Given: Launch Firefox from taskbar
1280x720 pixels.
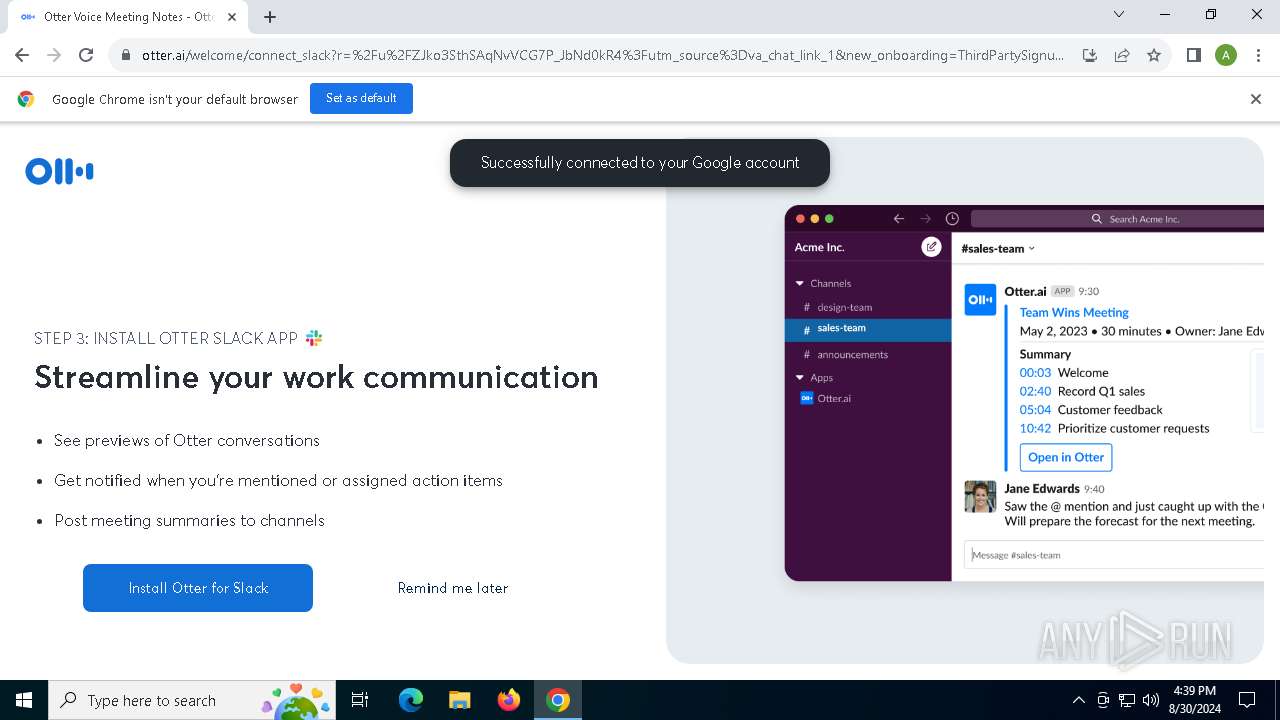Looking at the screenshot, I should pos(509,700).
